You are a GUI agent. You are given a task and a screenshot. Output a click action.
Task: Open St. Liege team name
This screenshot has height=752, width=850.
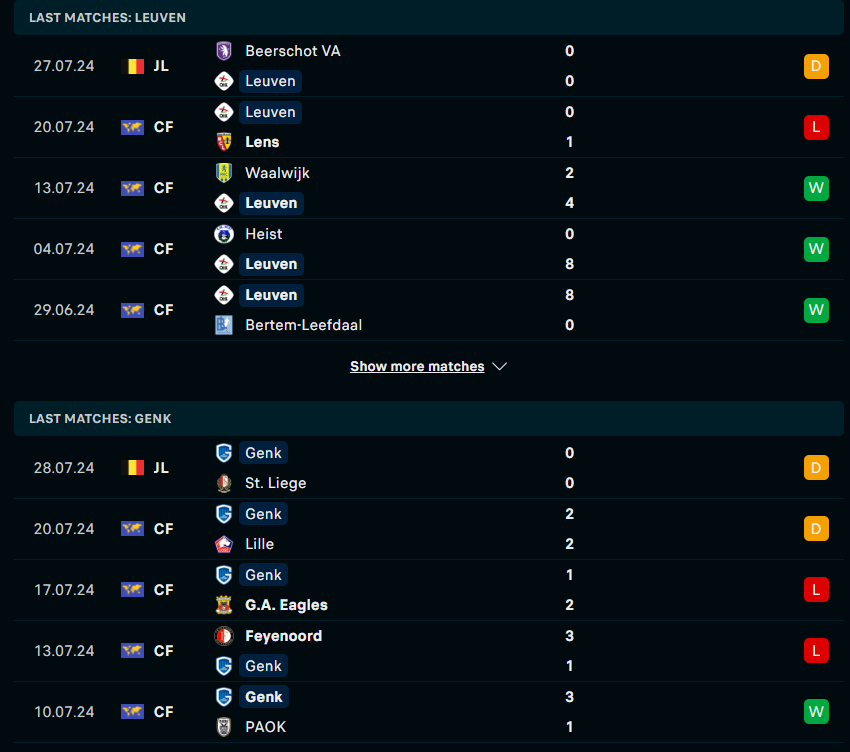pyautogui.click(x=275, y=483)
